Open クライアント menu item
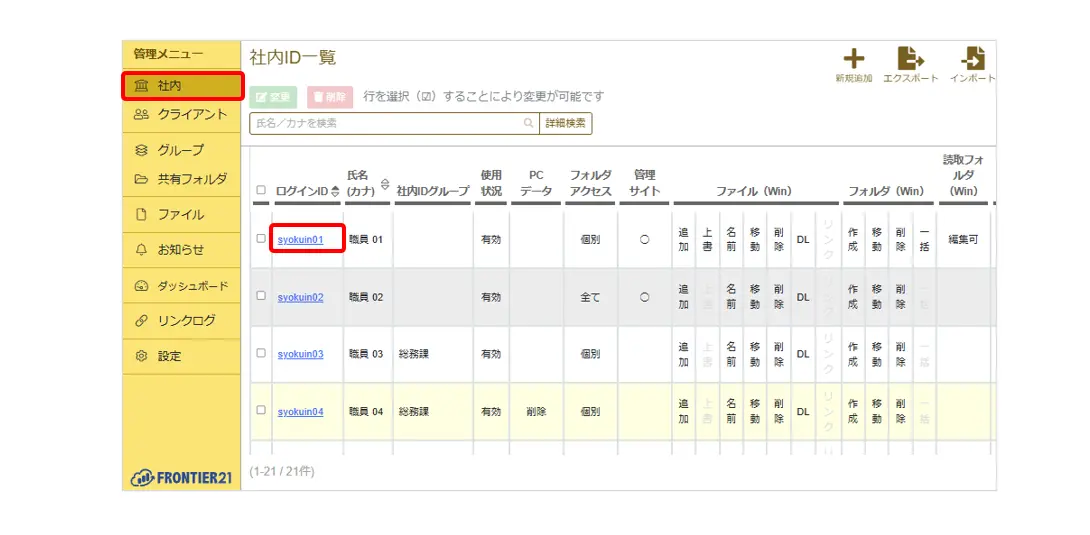The image size is (1090, 535). 181,115
